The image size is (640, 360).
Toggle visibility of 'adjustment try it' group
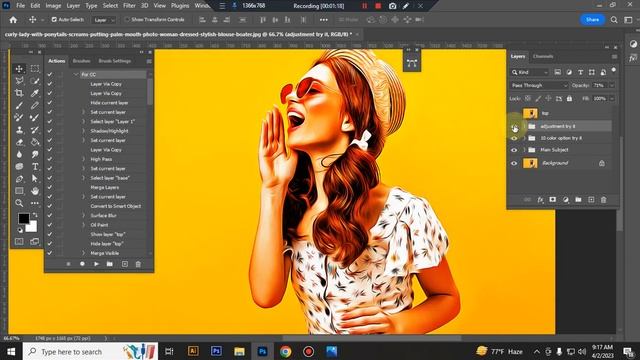point(514,127)
